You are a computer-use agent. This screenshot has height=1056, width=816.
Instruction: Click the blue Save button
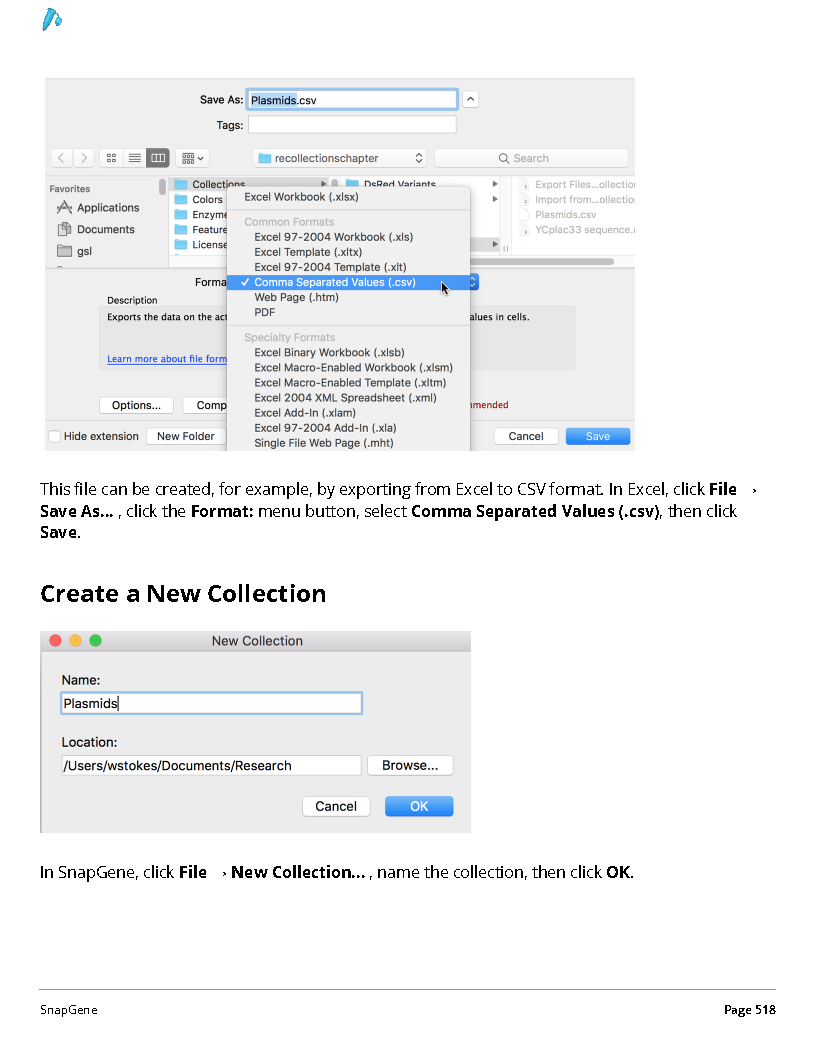pyautogui.click(x=598, y=436)
